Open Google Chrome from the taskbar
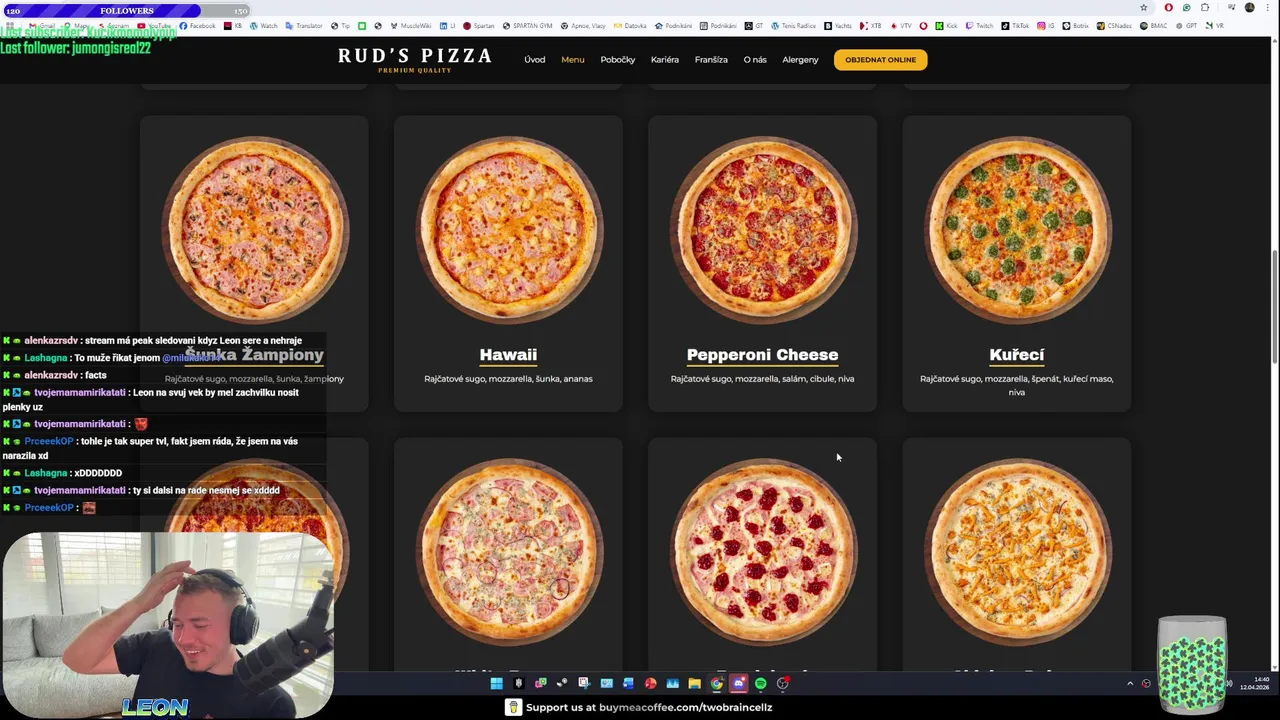This screenshot has height=720, width=1280. (717, 683)
